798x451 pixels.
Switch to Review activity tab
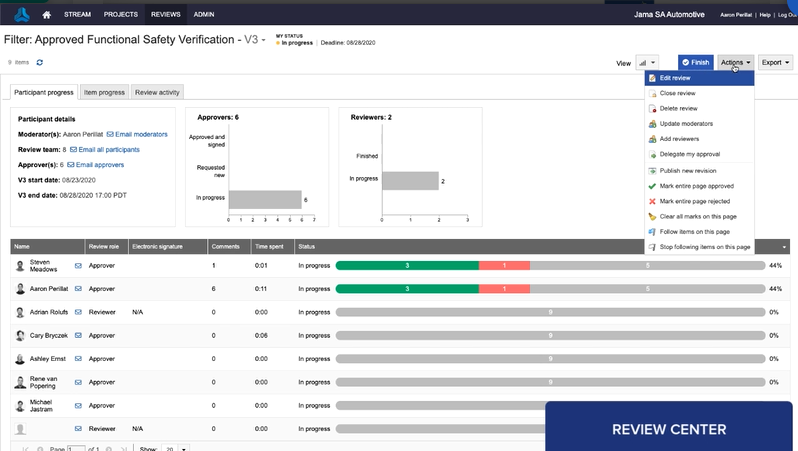(157, 92)
